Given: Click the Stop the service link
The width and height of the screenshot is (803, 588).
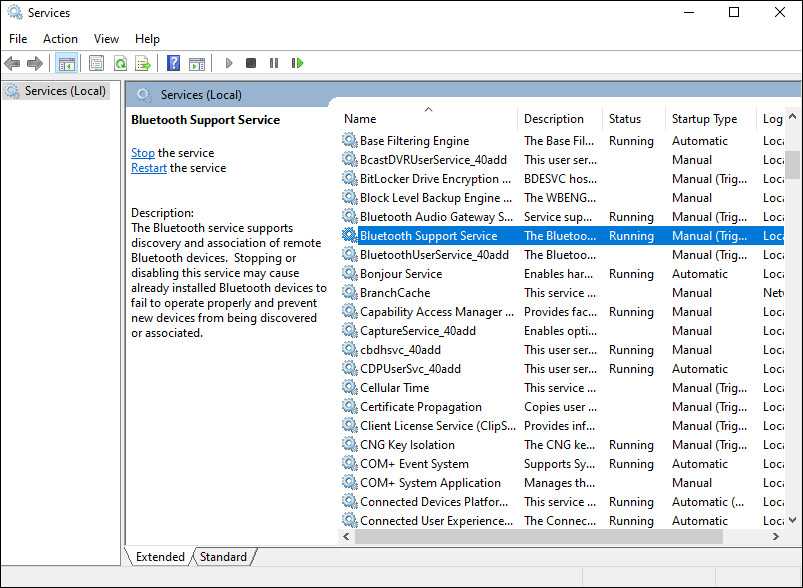Looking at the screenshot, I should point(143,153).
